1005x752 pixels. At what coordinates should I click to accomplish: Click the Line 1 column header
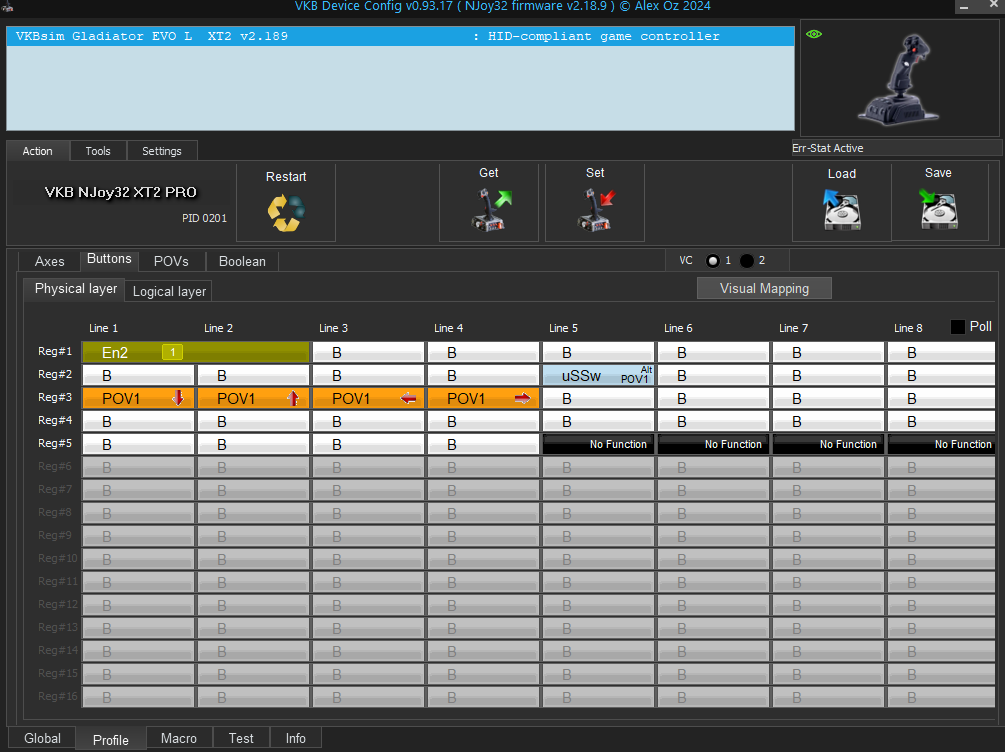(103, 328)
